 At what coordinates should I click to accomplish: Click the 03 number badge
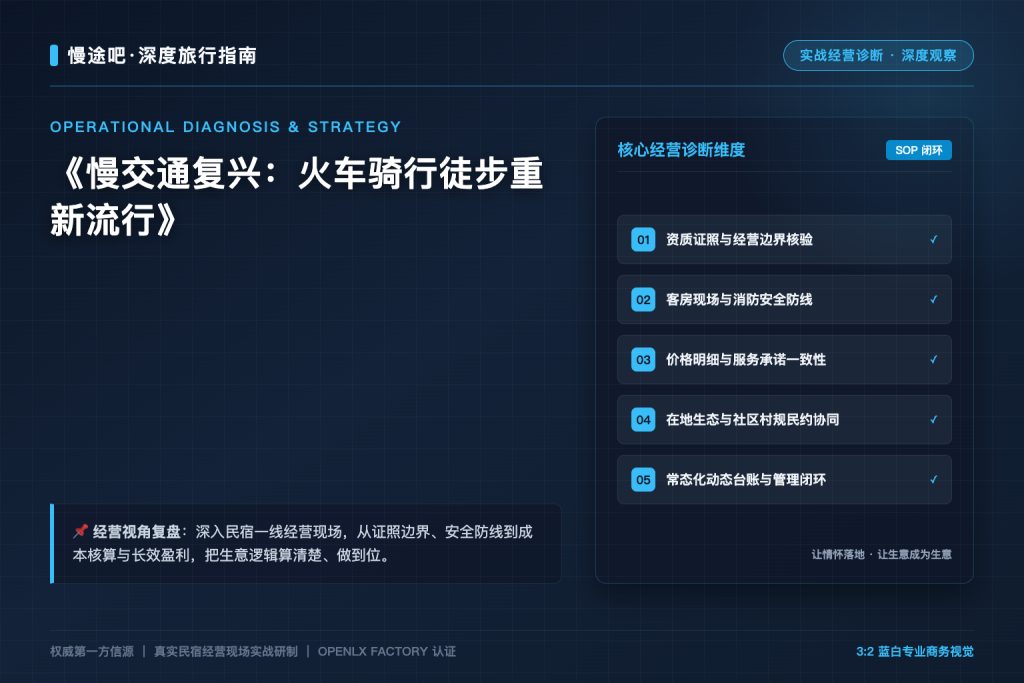[643, 360]
